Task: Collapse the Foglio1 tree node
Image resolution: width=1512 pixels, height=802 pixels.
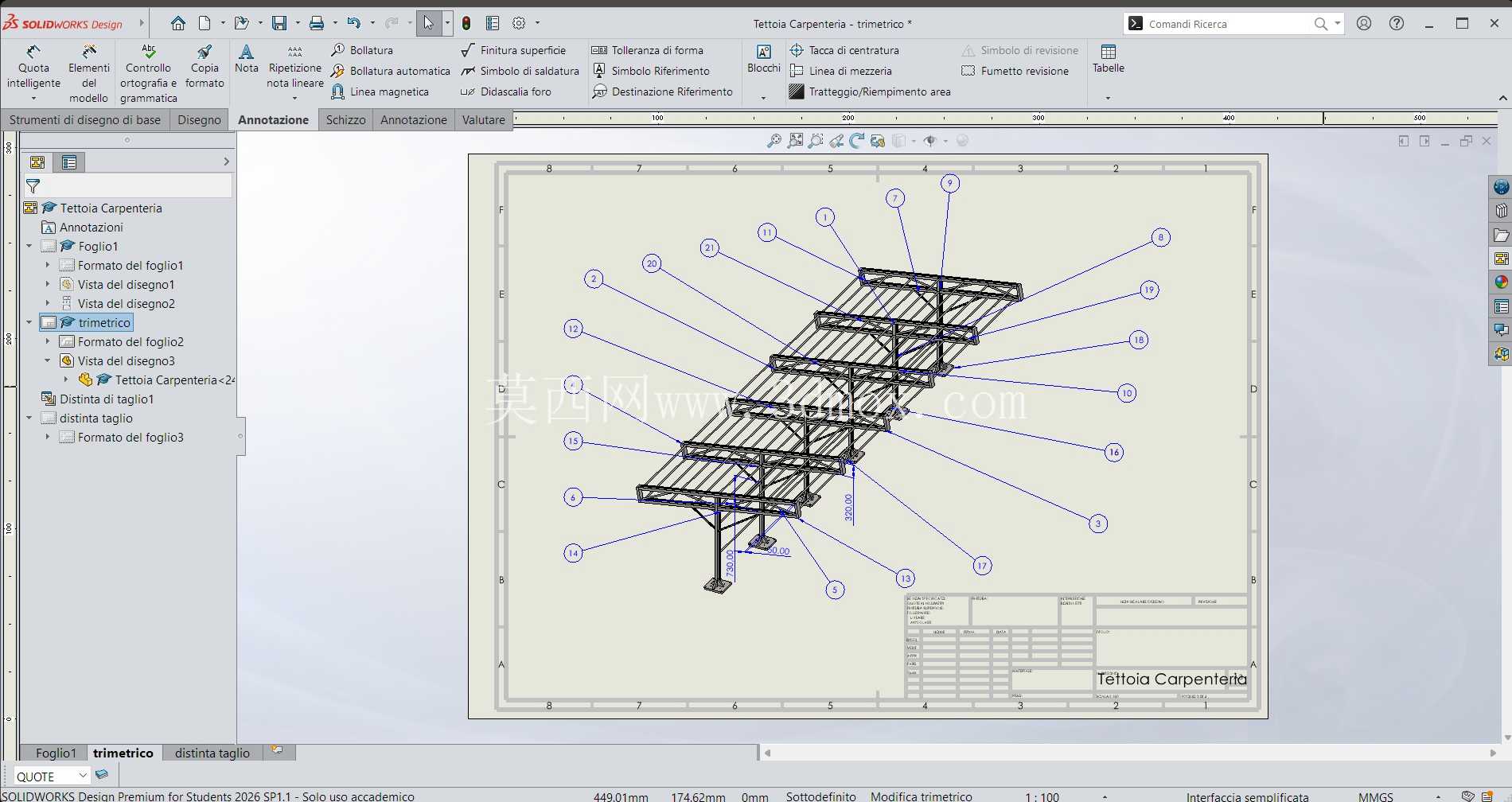Action: [x=29, y=246]
